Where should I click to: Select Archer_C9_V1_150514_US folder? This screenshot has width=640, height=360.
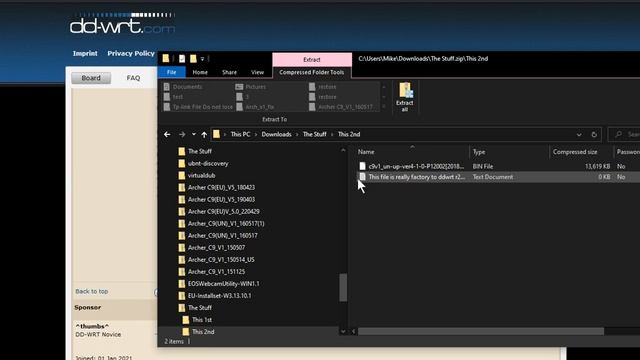tap(221, 260)
